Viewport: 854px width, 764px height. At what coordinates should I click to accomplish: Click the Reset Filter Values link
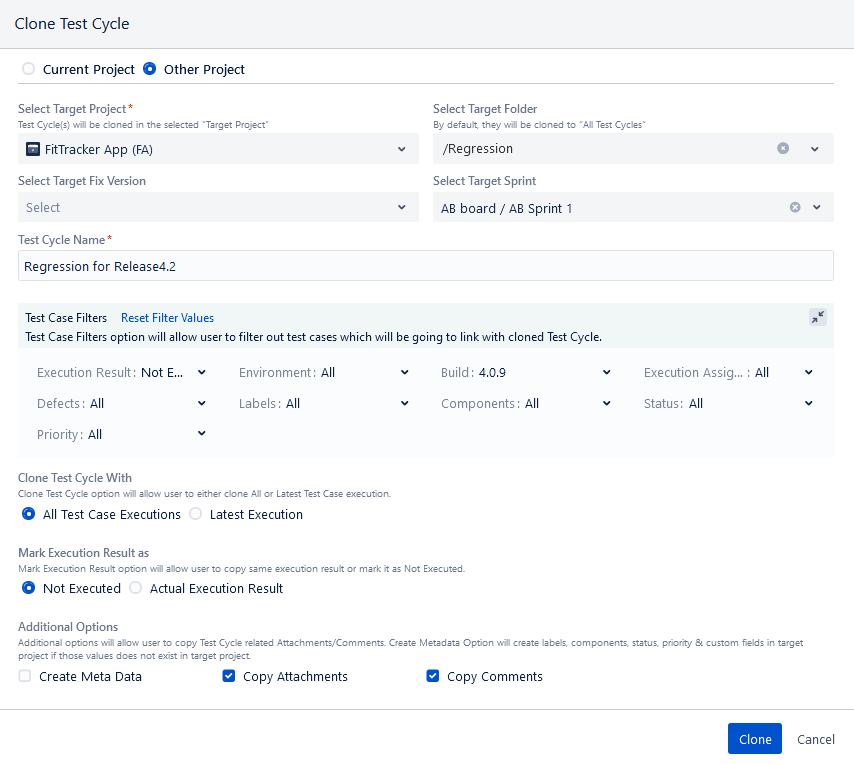point(167,317)
